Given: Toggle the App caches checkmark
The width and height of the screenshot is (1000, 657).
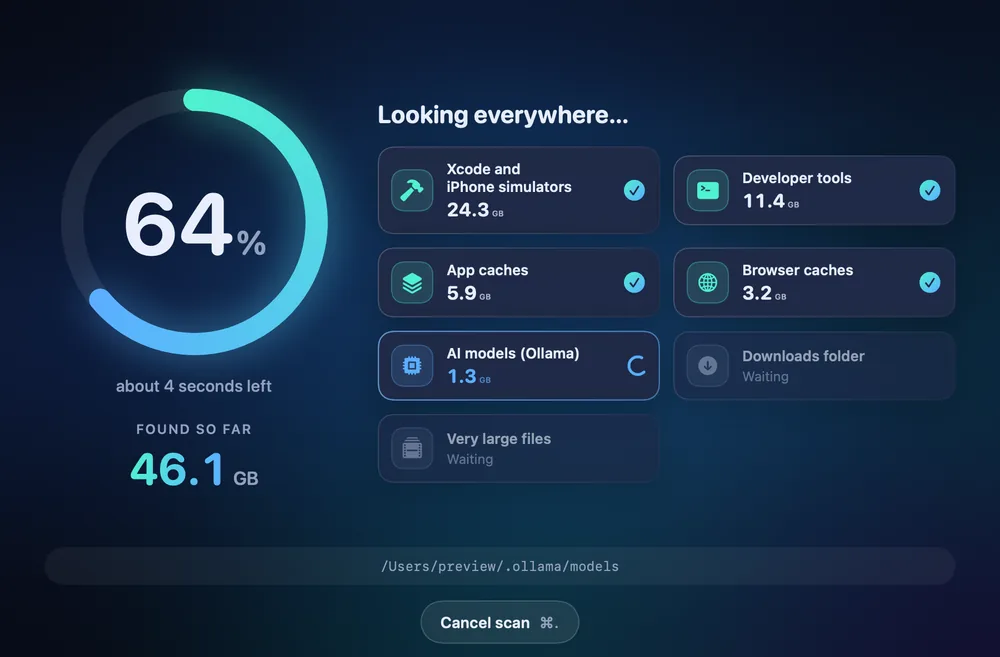Looking at the screenshot, I should (634, 282).
